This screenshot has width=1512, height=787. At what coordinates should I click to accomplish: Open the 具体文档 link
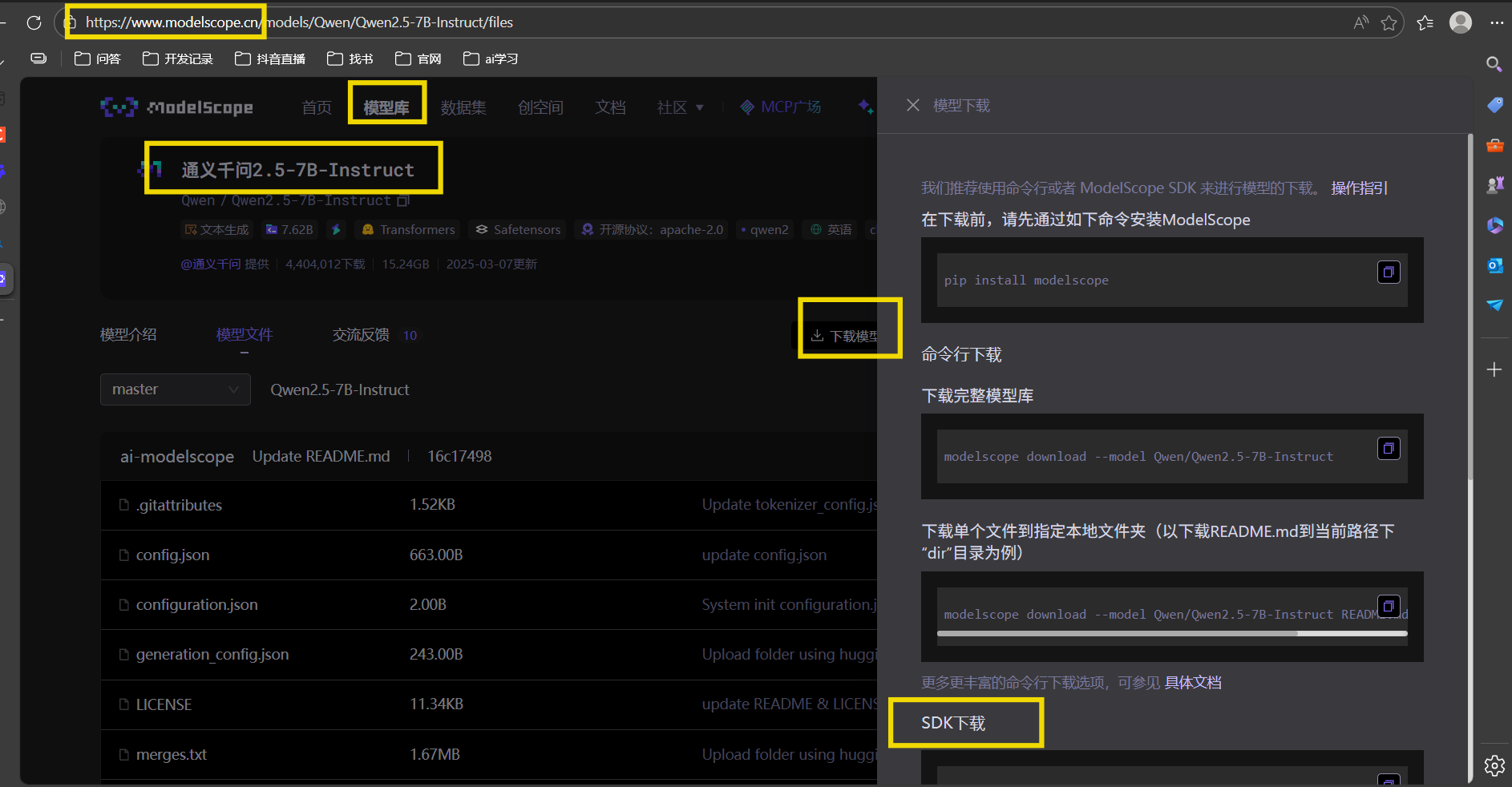pyautogui.click(x=1193, y=683)
